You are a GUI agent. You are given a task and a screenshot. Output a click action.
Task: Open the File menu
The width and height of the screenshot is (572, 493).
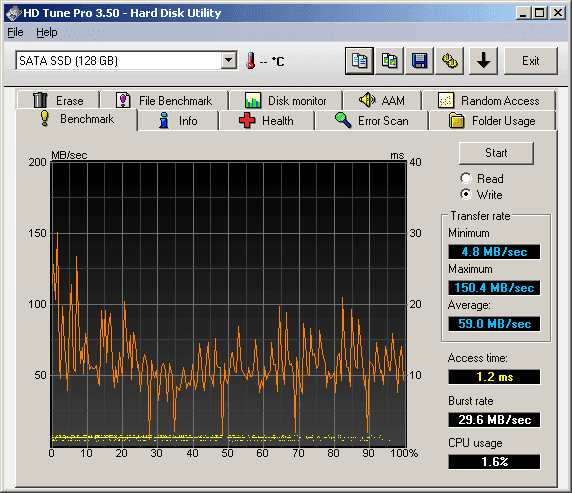tap(15, 32)
